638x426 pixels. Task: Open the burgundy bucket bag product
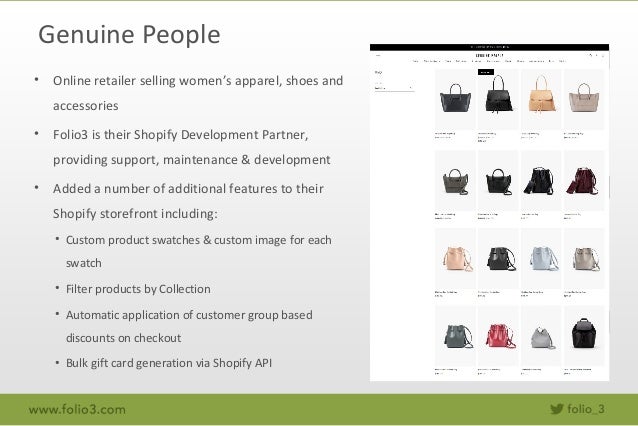pos(583,181)
